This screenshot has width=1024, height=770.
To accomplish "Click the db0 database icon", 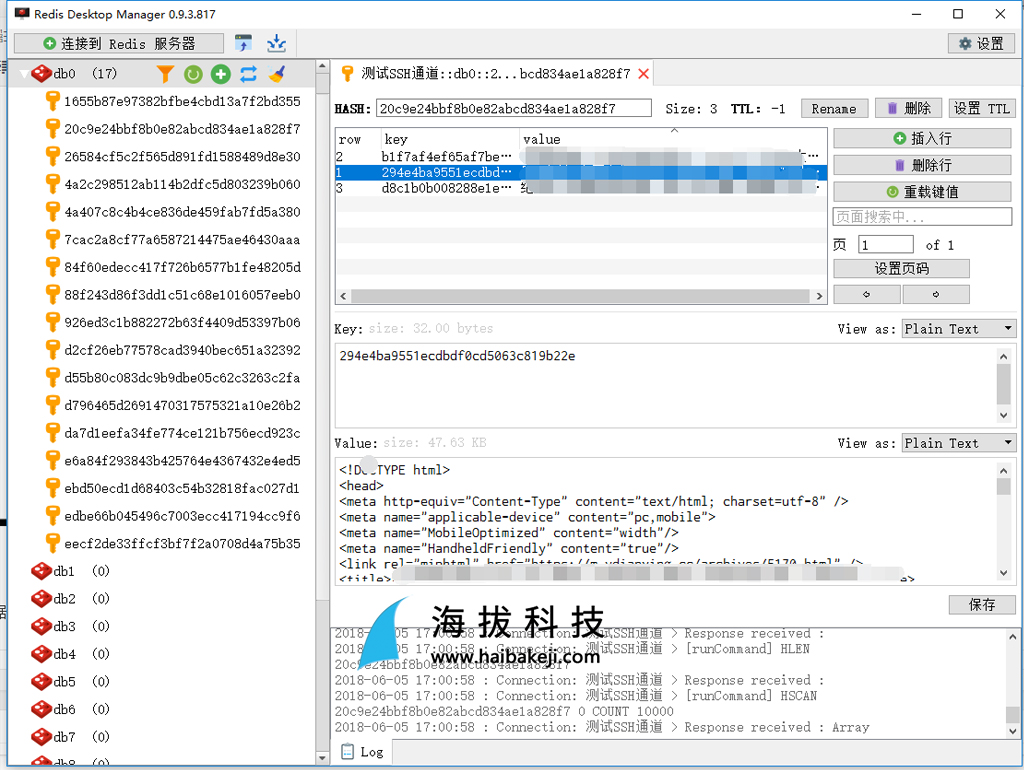I will [41, 73].
